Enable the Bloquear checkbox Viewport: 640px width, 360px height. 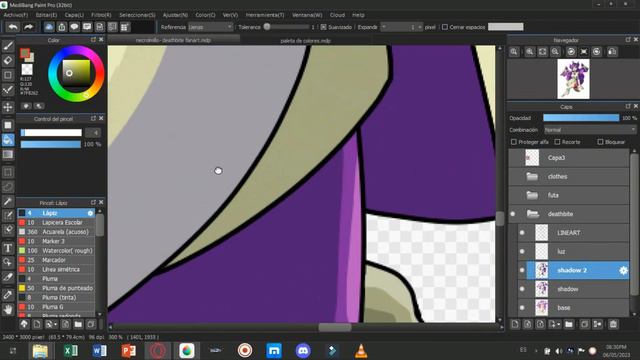600,142
